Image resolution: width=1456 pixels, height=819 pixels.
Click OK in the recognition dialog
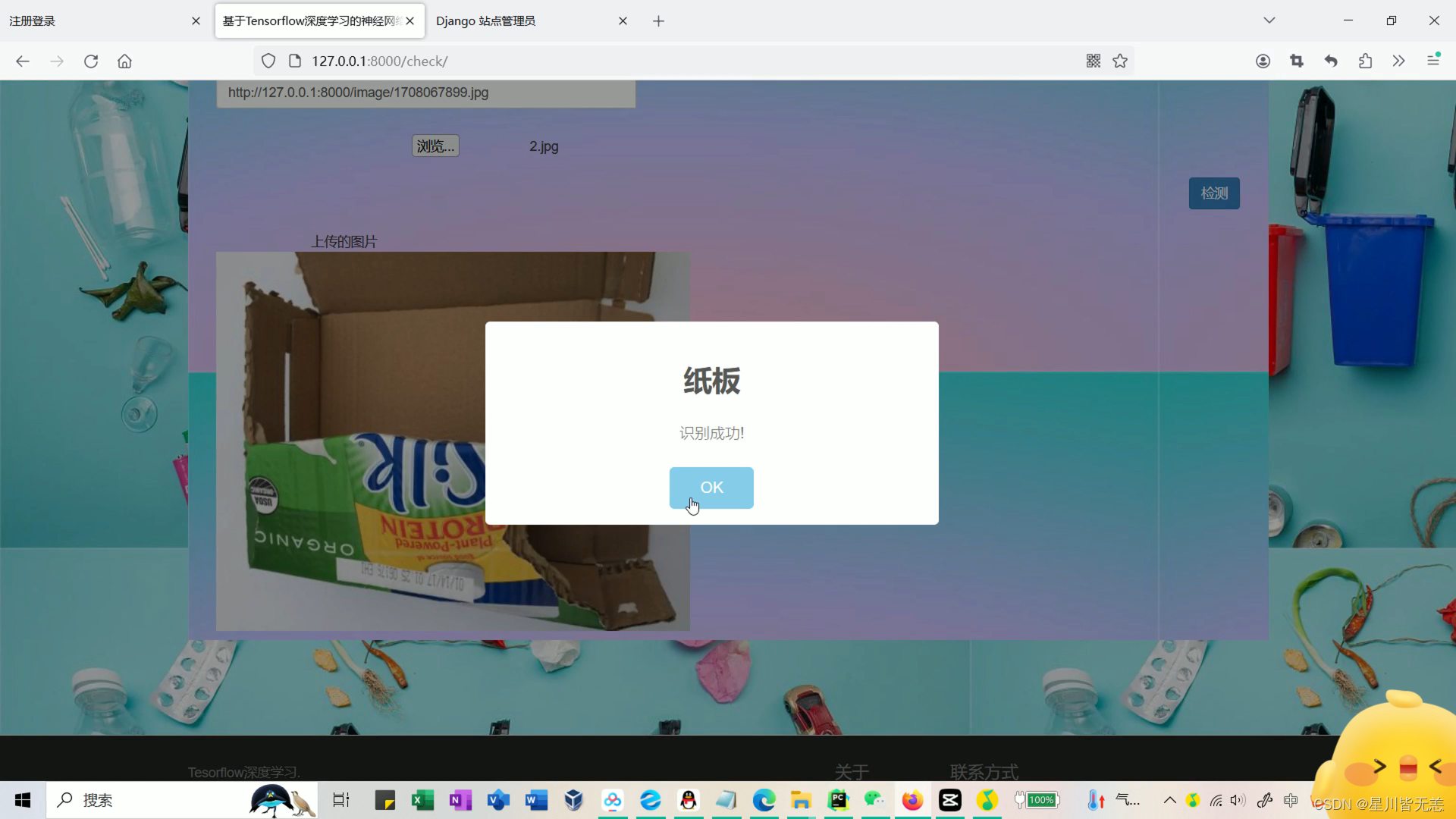(x=711, y=488)
